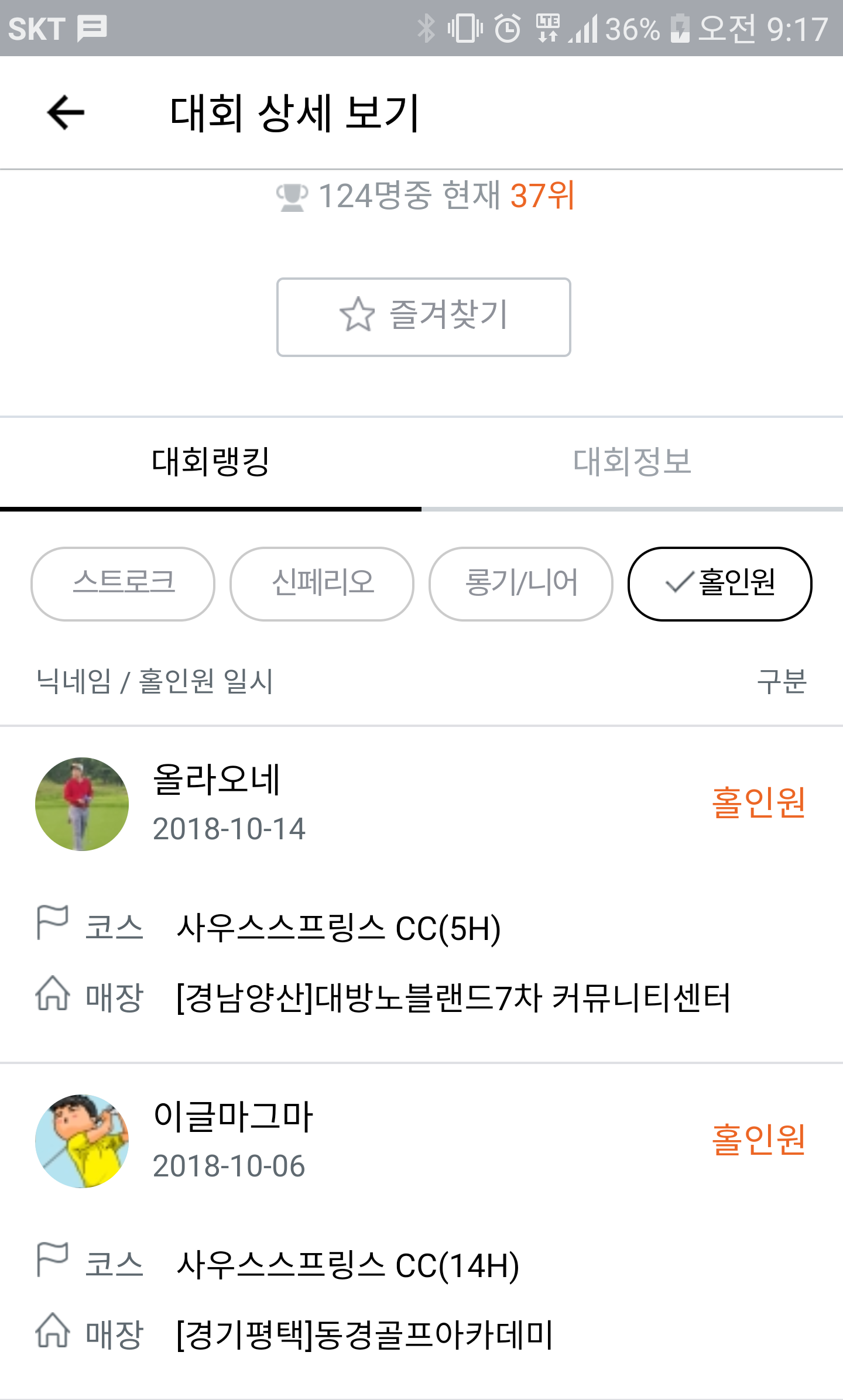The height and width of the screenshot is (1400, 843).
Task: Tap the back arrow icon
Action: (66, 112)
